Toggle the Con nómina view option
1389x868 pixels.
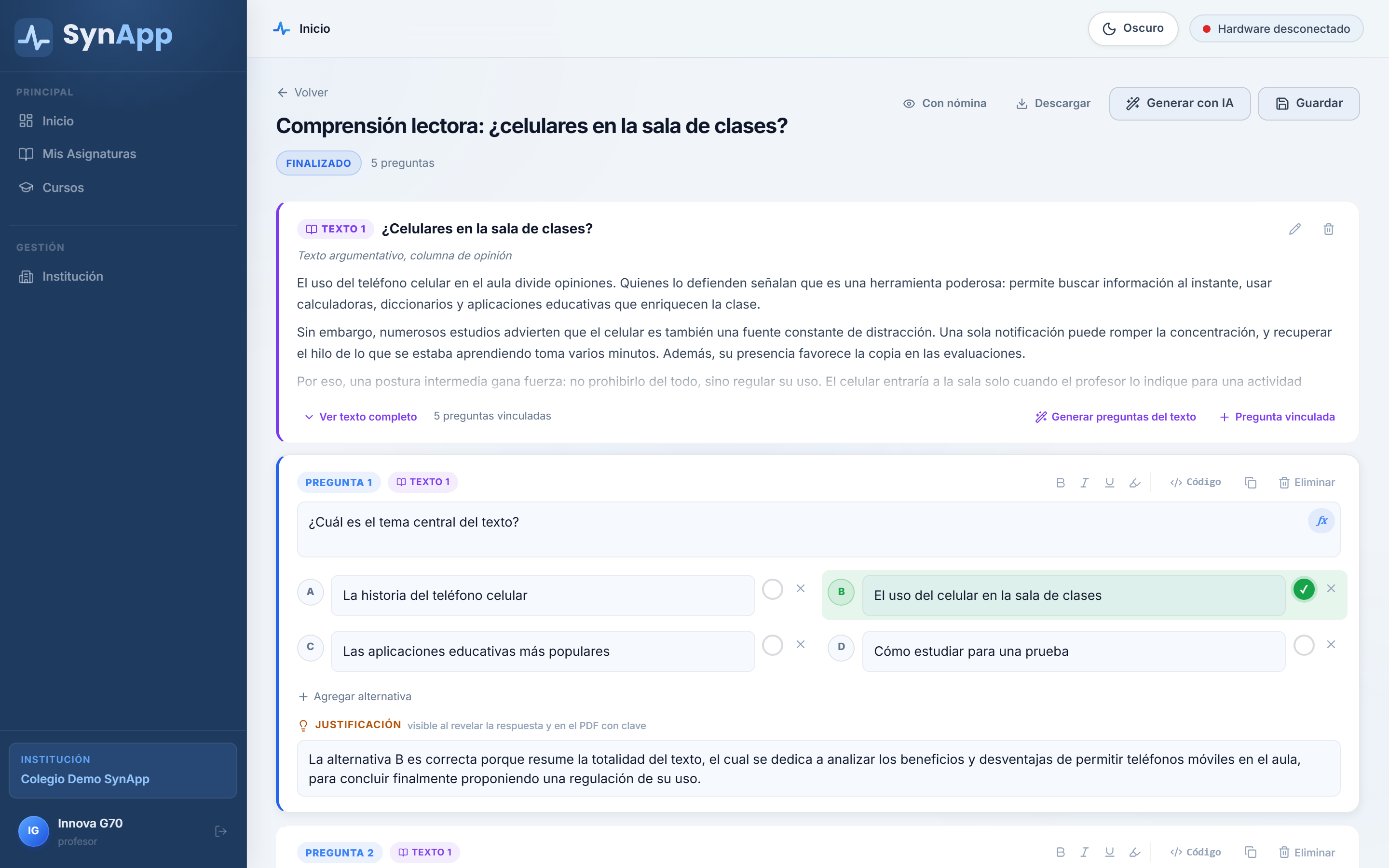[x=945, y=103]
